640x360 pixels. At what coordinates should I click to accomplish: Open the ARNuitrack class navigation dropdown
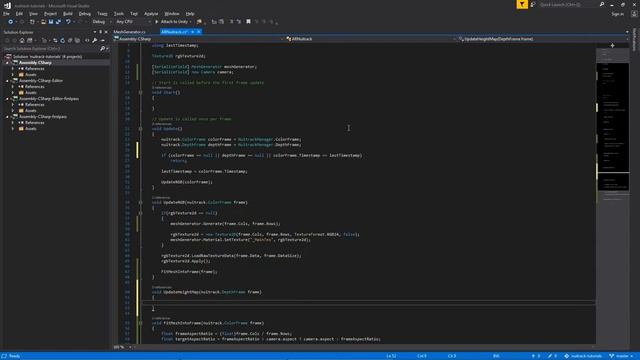tap(371, 39)
